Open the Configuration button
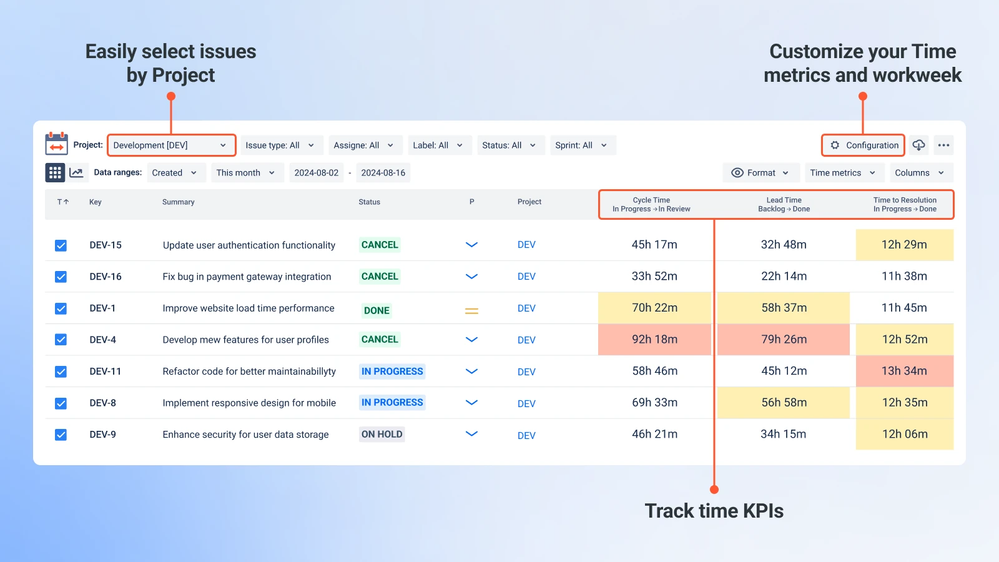Screen dimensions: 999x562 863,145
